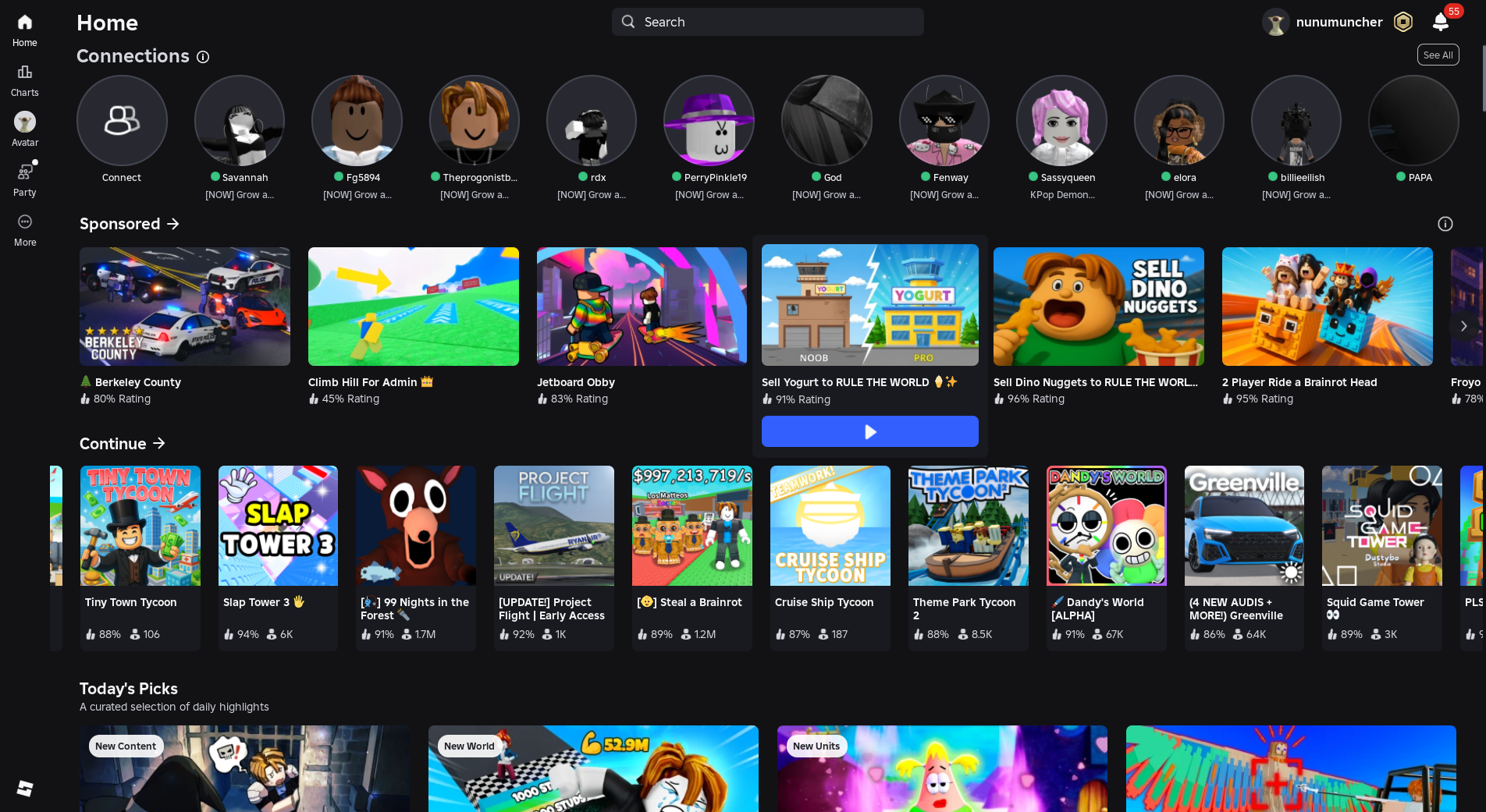The width and height of the screenshot is (1486, 812).
Task: Click the Roblox logo icon at bottom left
Action: click(25, 789)
